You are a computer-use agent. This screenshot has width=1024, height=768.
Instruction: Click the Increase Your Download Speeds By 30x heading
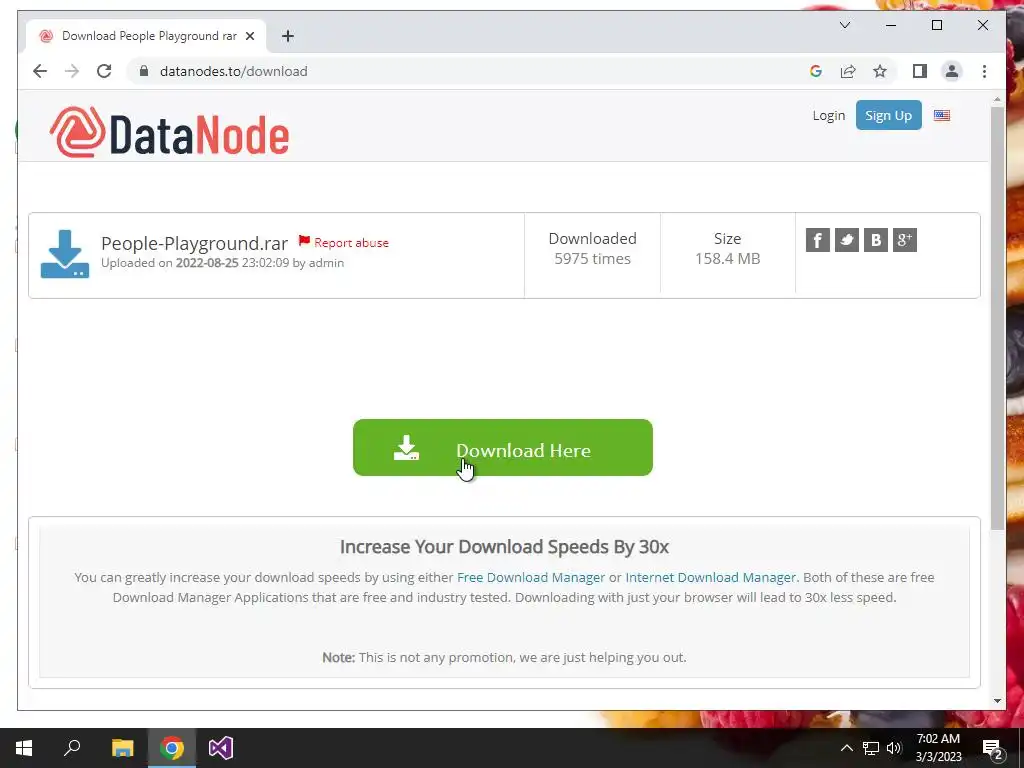pos(504,547)
